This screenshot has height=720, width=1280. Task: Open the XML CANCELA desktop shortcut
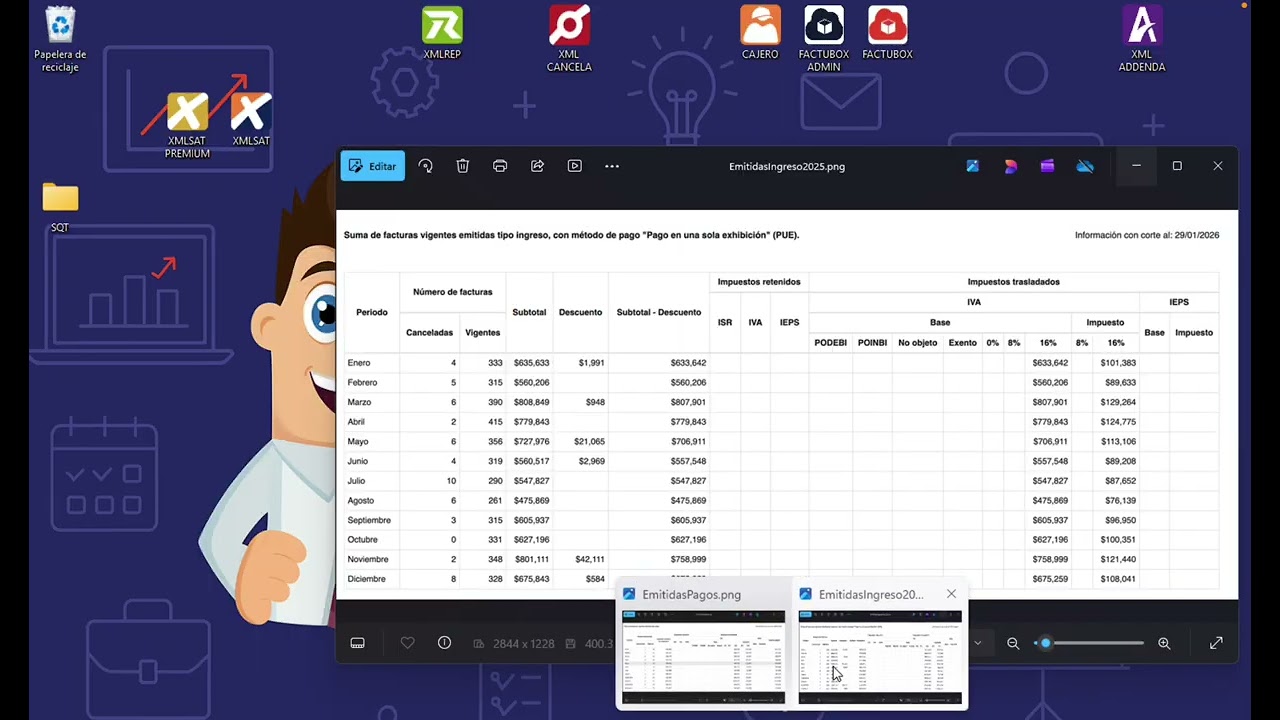(569, 40)
